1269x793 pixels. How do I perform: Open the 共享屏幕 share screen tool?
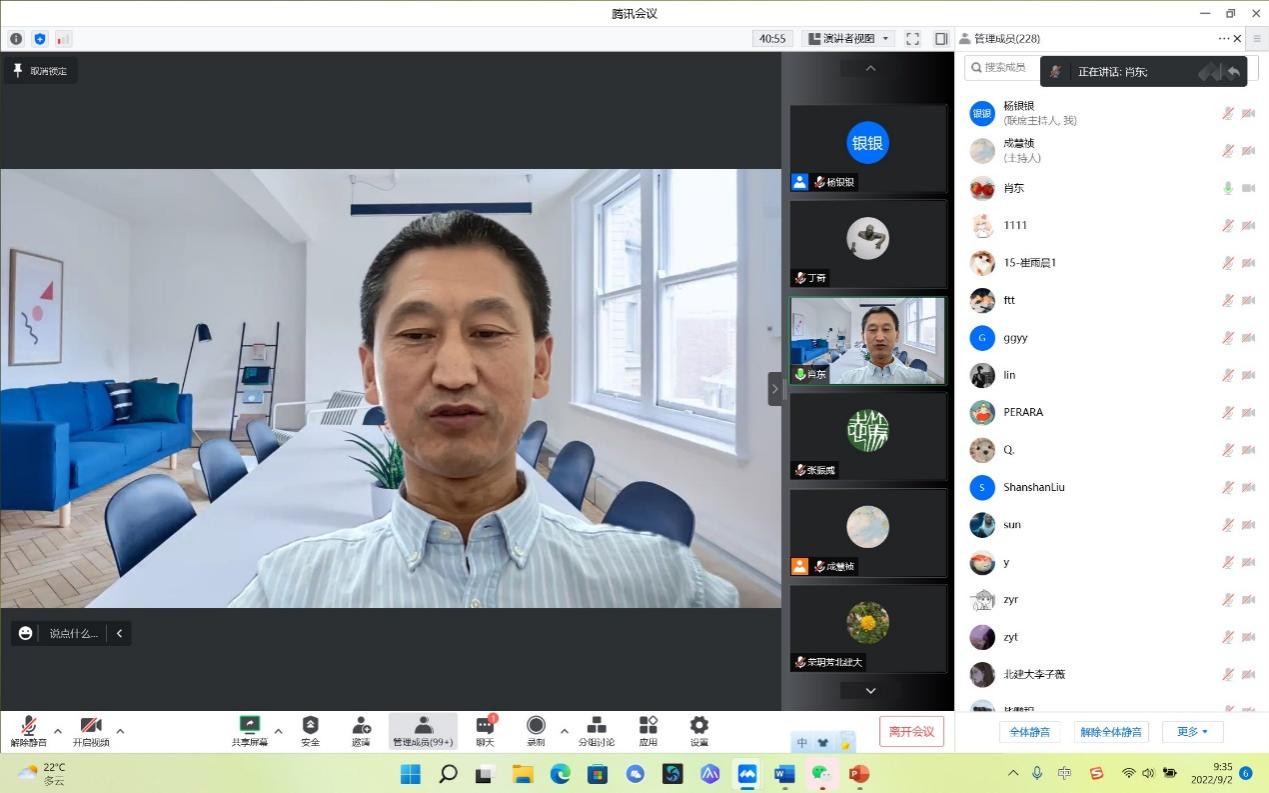click(249, 730)
